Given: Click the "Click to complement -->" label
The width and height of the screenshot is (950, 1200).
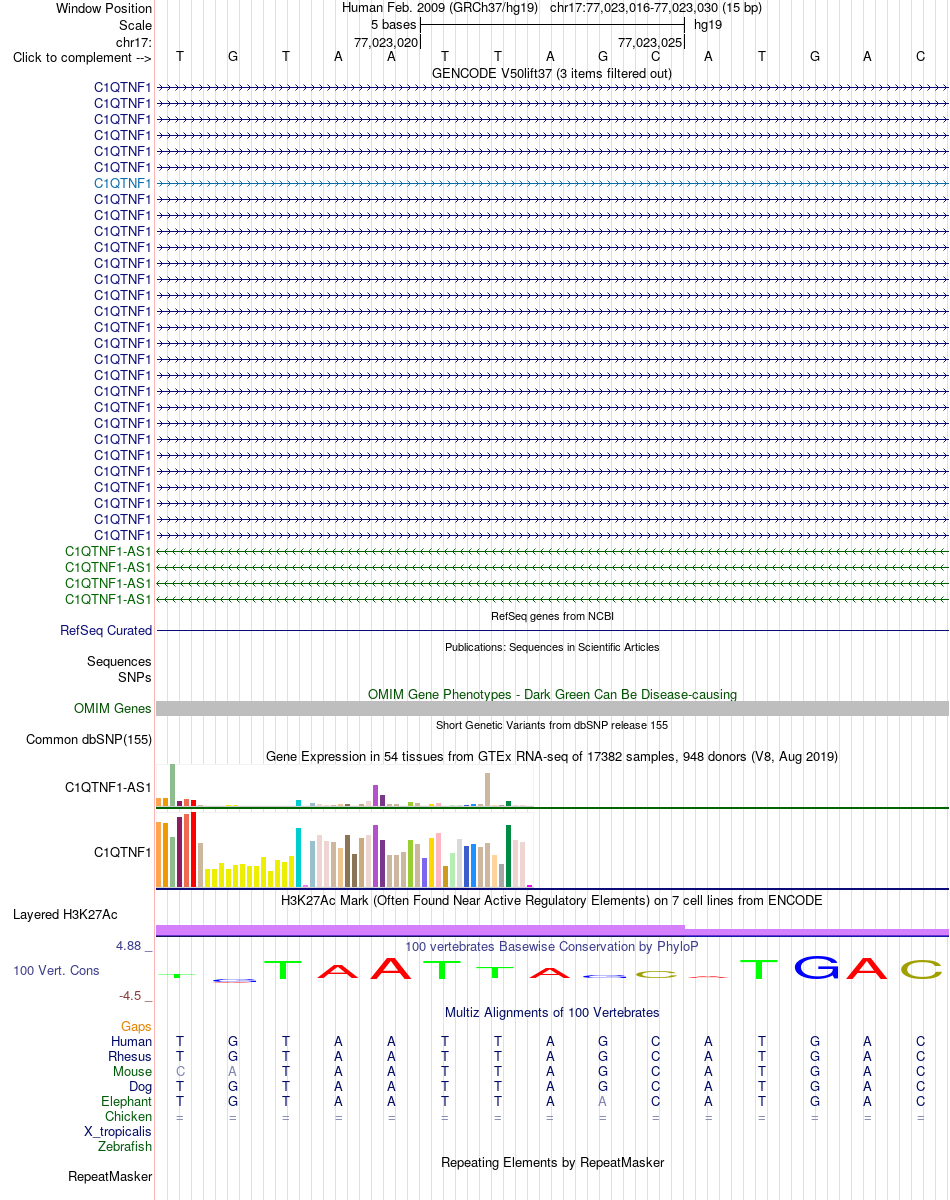Looking at the screenshot, I should [82, 57].
